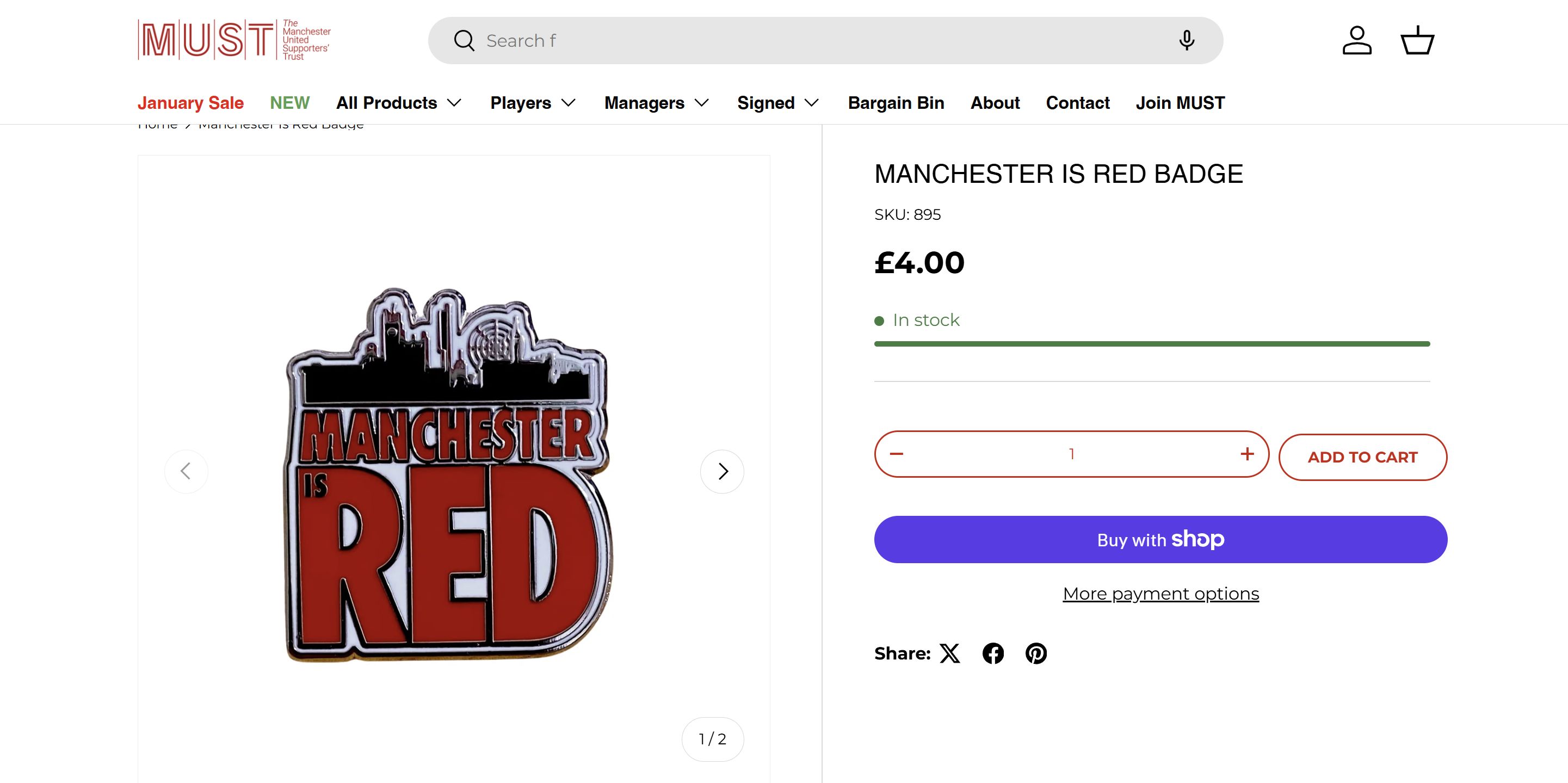This screenshot has height=783, width=1568.
Task: Open More payment options link
Action: click(1161, 594)
